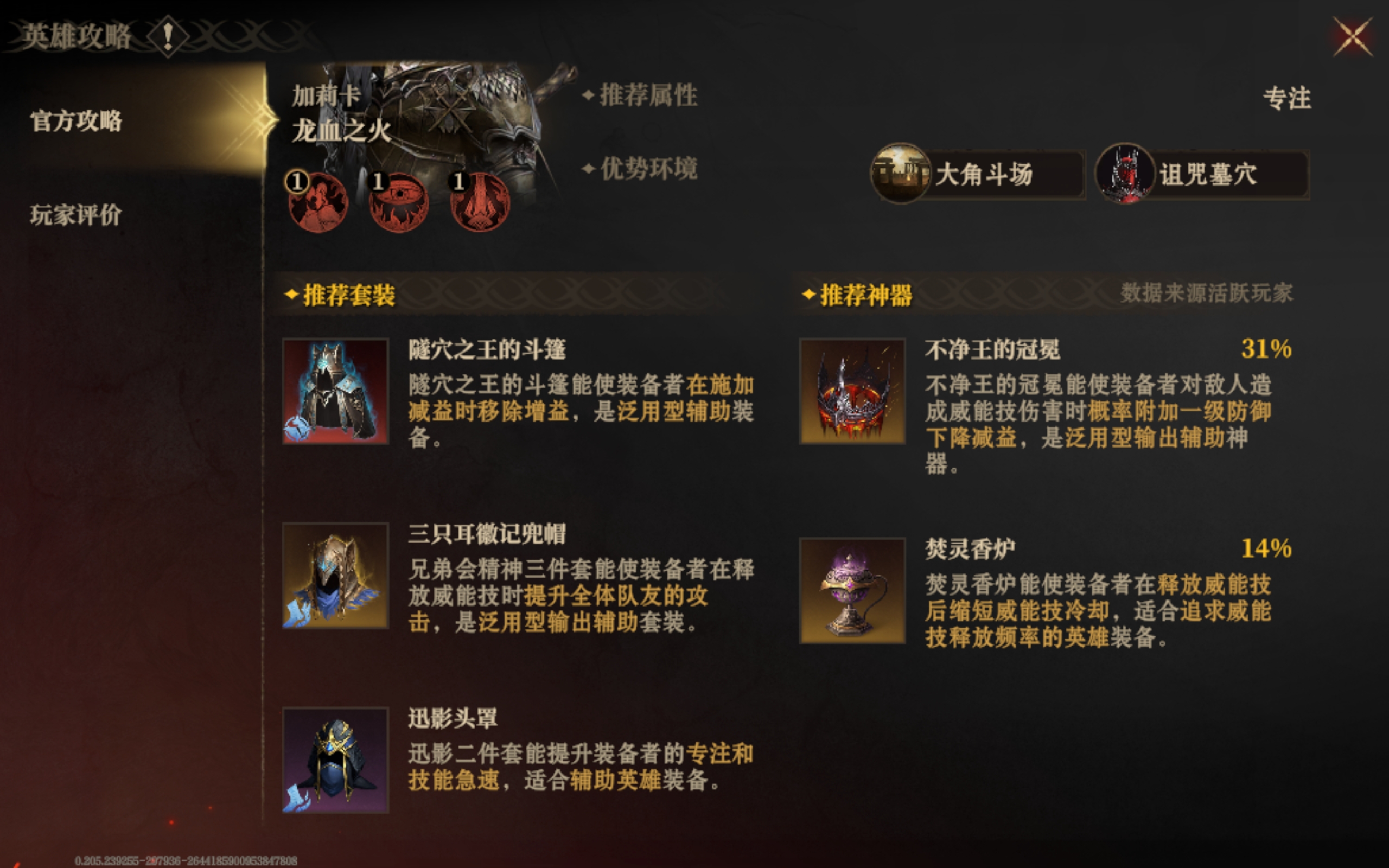Open the 不净王的冠冕 crown artifact icon

[852, 391]
